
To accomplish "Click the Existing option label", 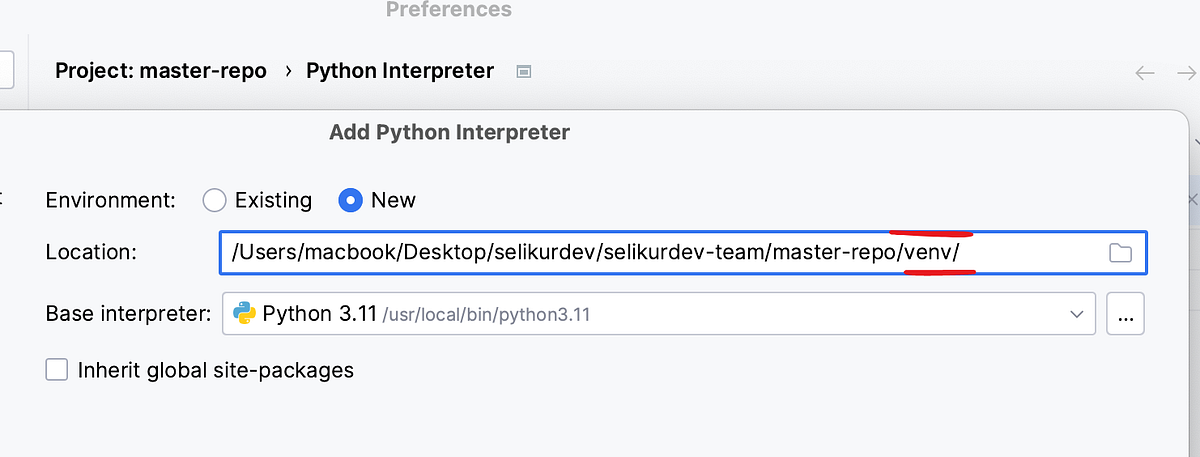I will point(273,200).
